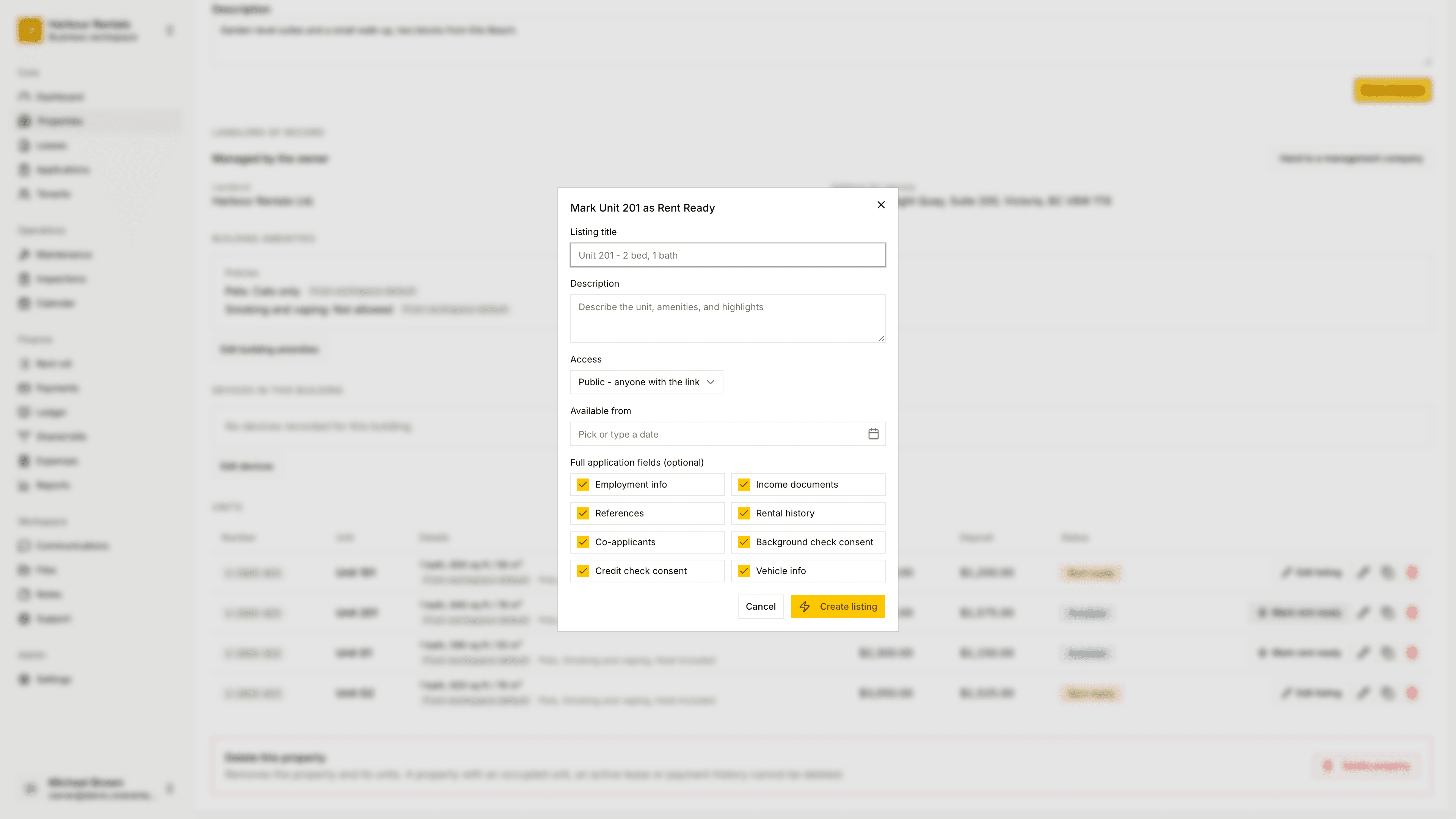Image resolution: width=1456 pixels, height=819 pixels.
Task: Toggle the Rental history checkbox
Action: [x=744, y=513]
